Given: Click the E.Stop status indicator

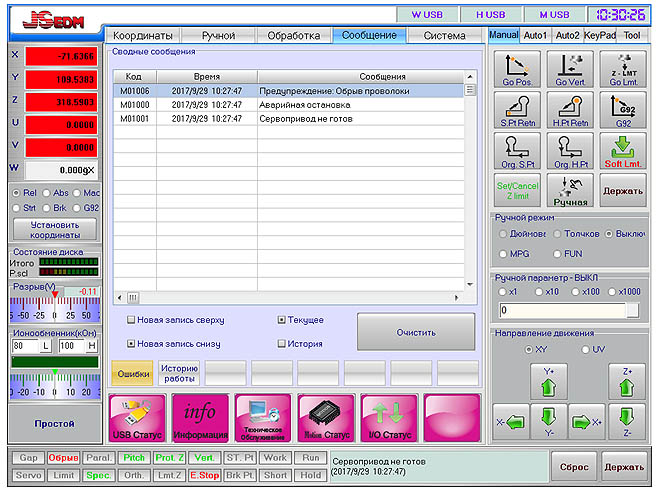Looking at the screenshot, I should click(x=204, y=476).
